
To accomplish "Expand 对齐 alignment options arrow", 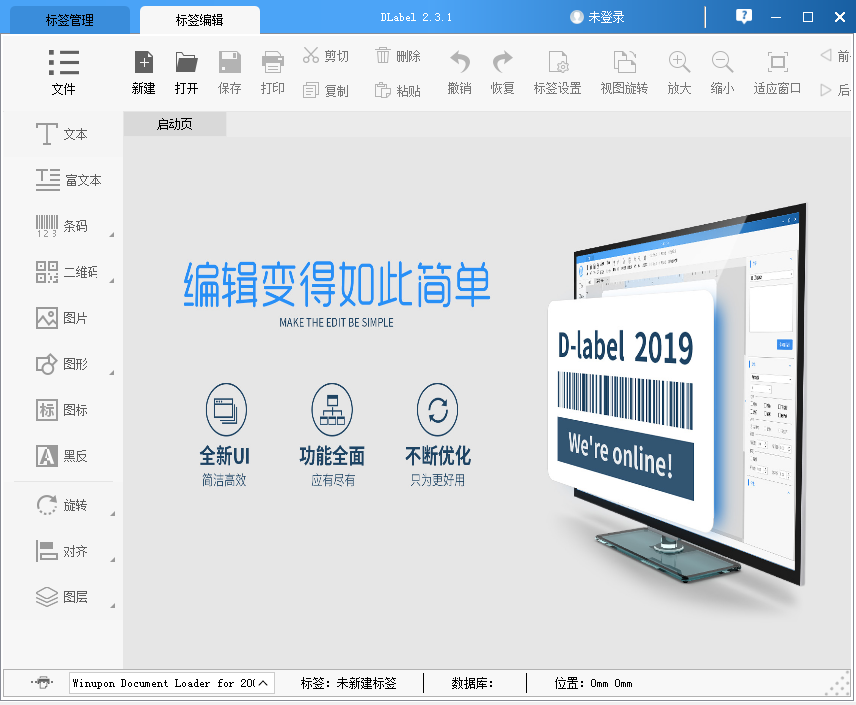I will coord(112,560).
